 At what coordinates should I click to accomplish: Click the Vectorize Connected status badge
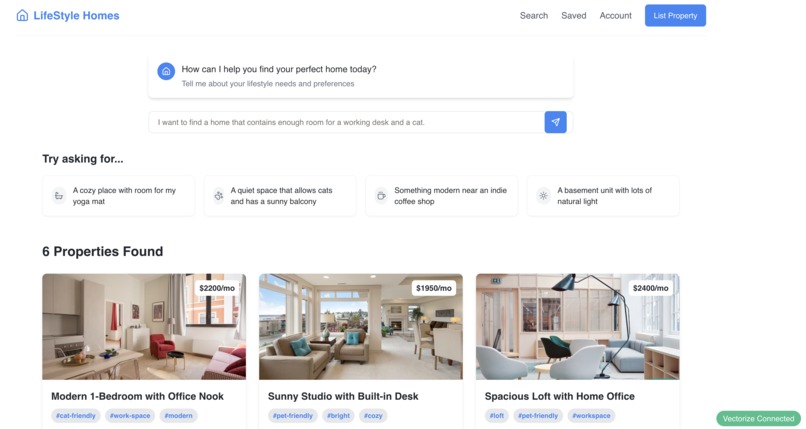758,419
